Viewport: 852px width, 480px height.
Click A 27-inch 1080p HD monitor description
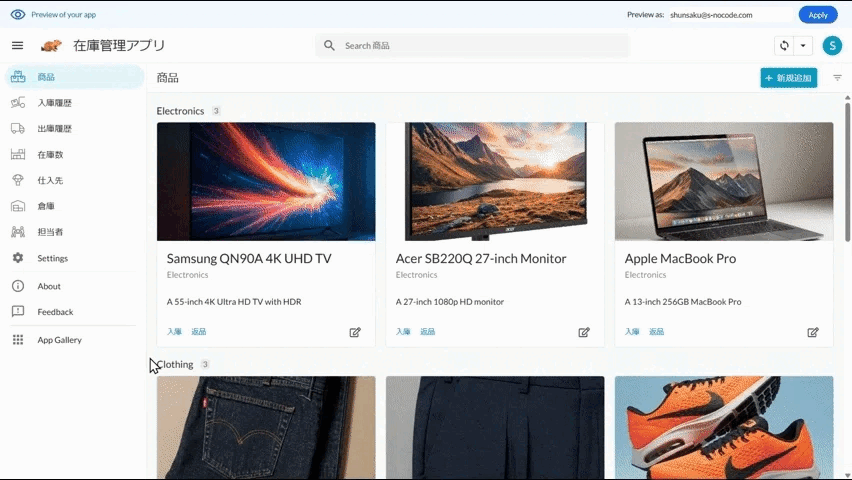pos(449,302)
